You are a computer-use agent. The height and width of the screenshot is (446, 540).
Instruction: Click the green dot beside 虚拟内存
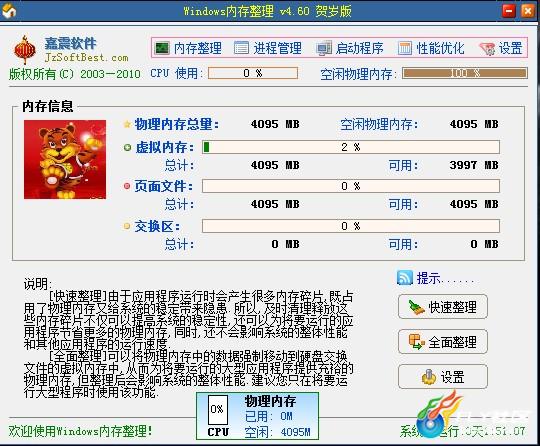(127, 148)
